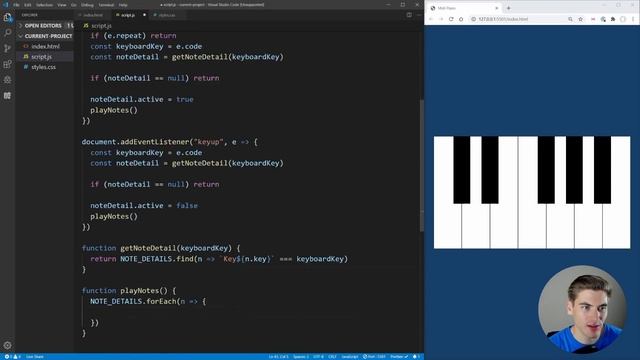Open the Edit menu
This screenshot has height=360, width=640.
point(28,5)
